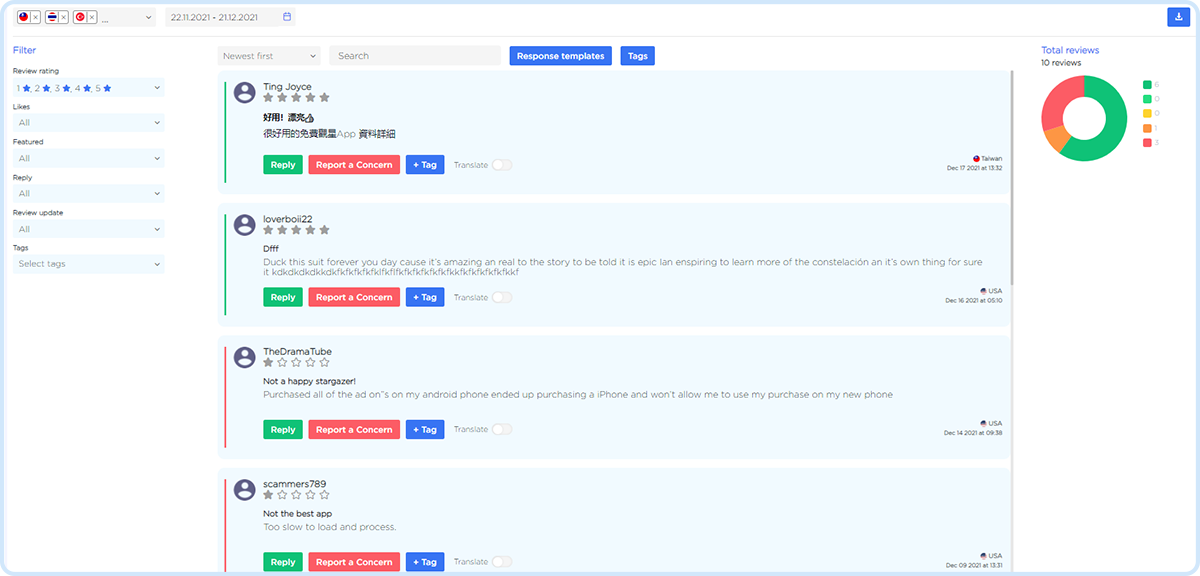
Task: Remove the Taiwan flag country filter
Action: tap(36, 18)
